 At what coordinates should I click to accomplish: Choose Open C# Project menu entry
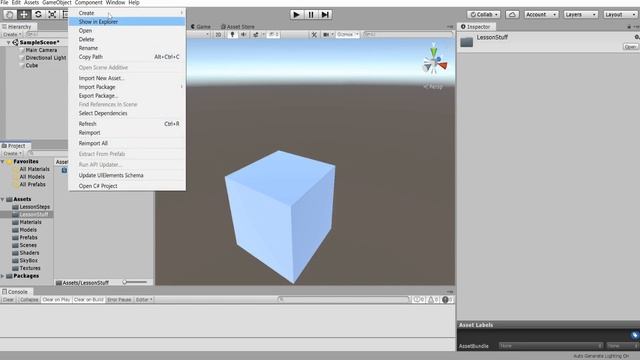(127, 186)
